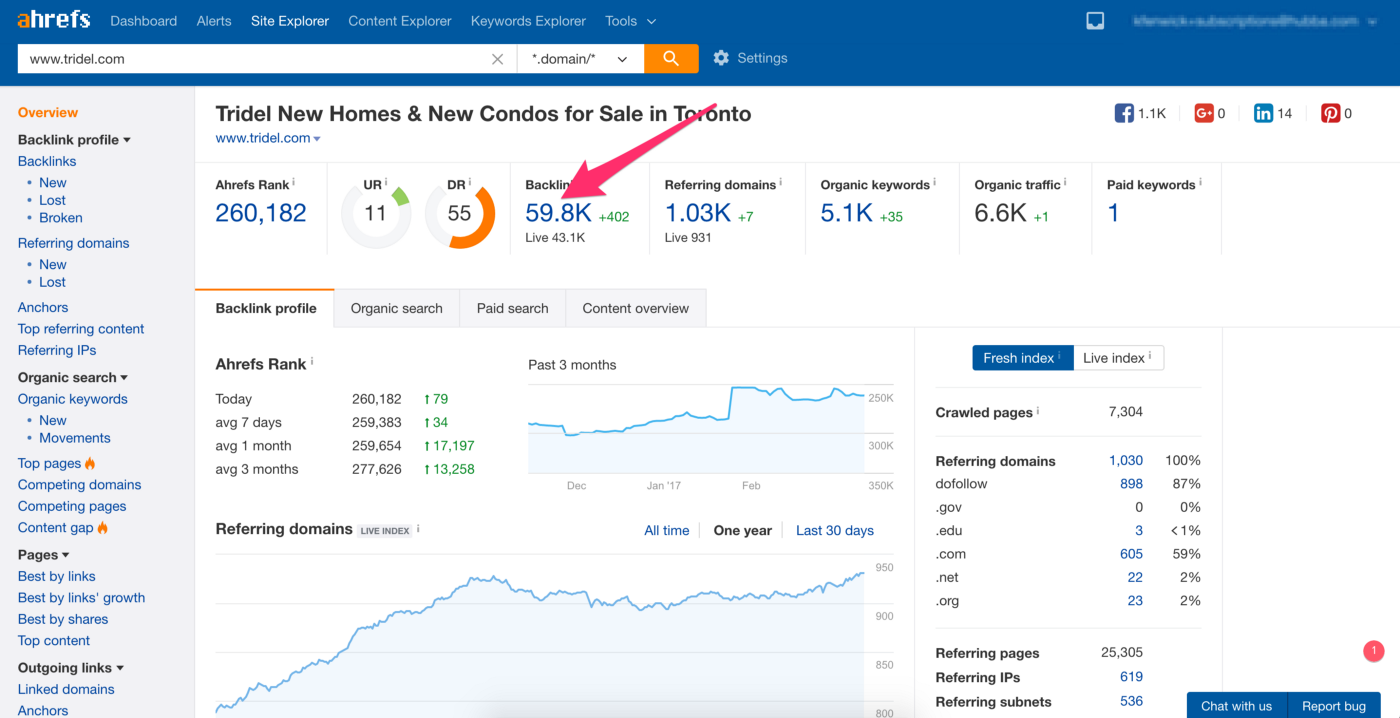This screenshot has height=718, width=1400.
Task: Open the notifications inbox icon in header
Action: pos(1095,21)
